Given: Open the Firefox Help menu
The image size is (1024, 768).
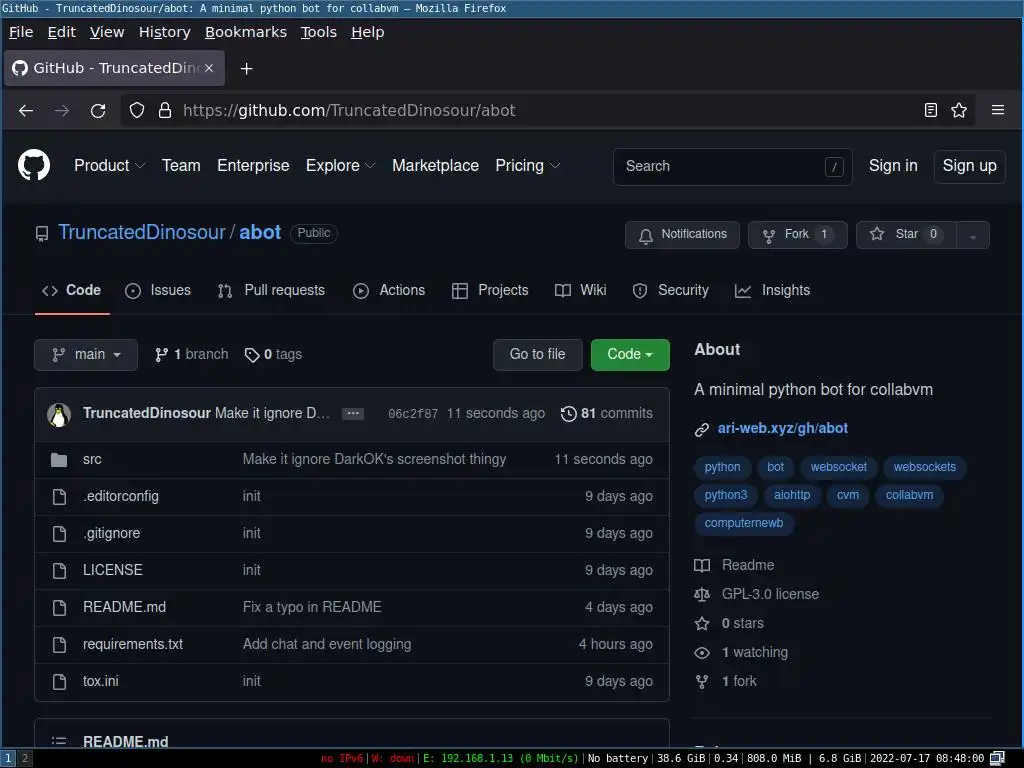Looking at the screenshot, I should pyautogui.click(x=368, y=32).
